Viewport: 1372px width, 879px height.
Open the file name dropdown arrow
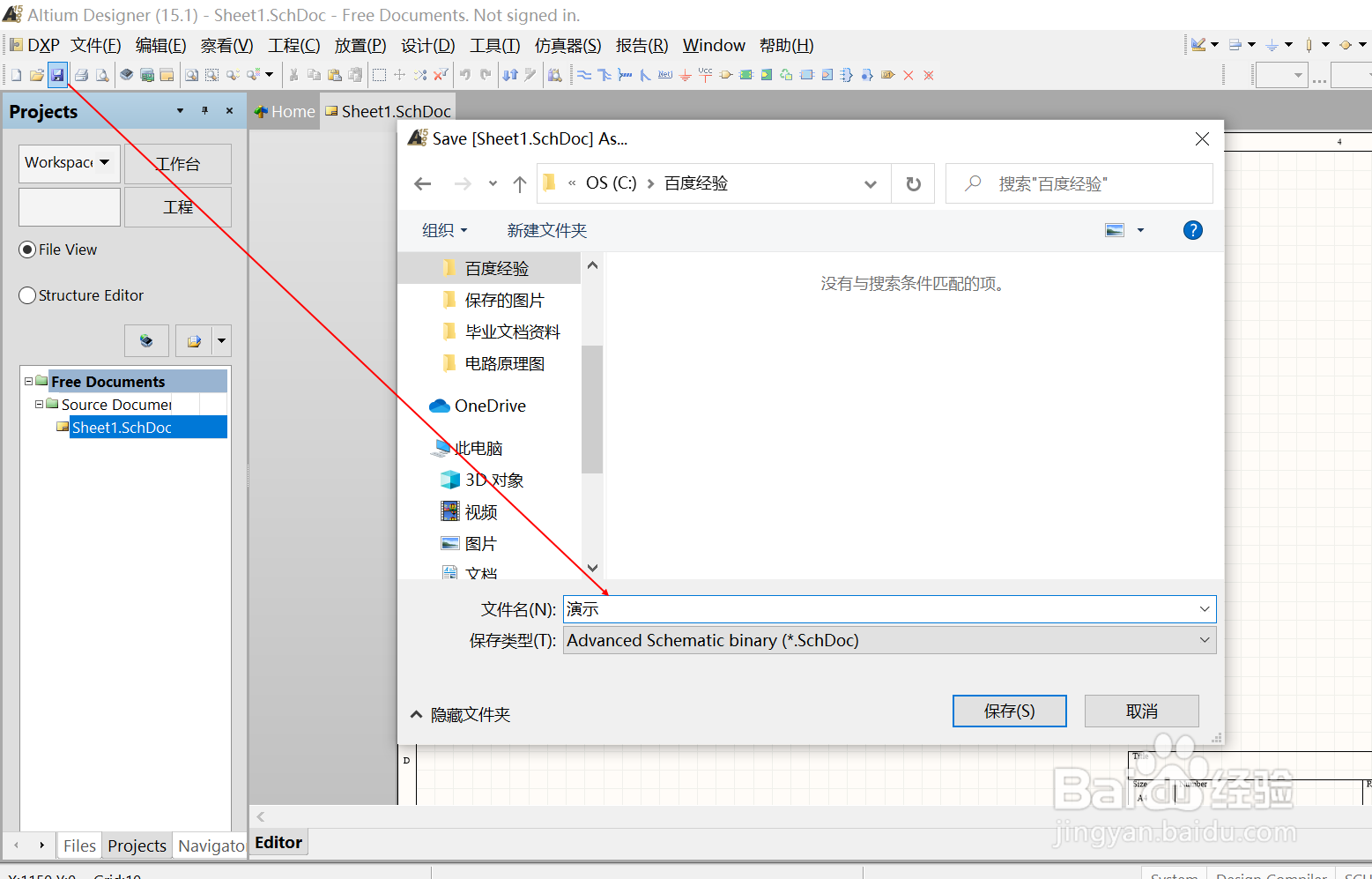tap(1204, 608)
